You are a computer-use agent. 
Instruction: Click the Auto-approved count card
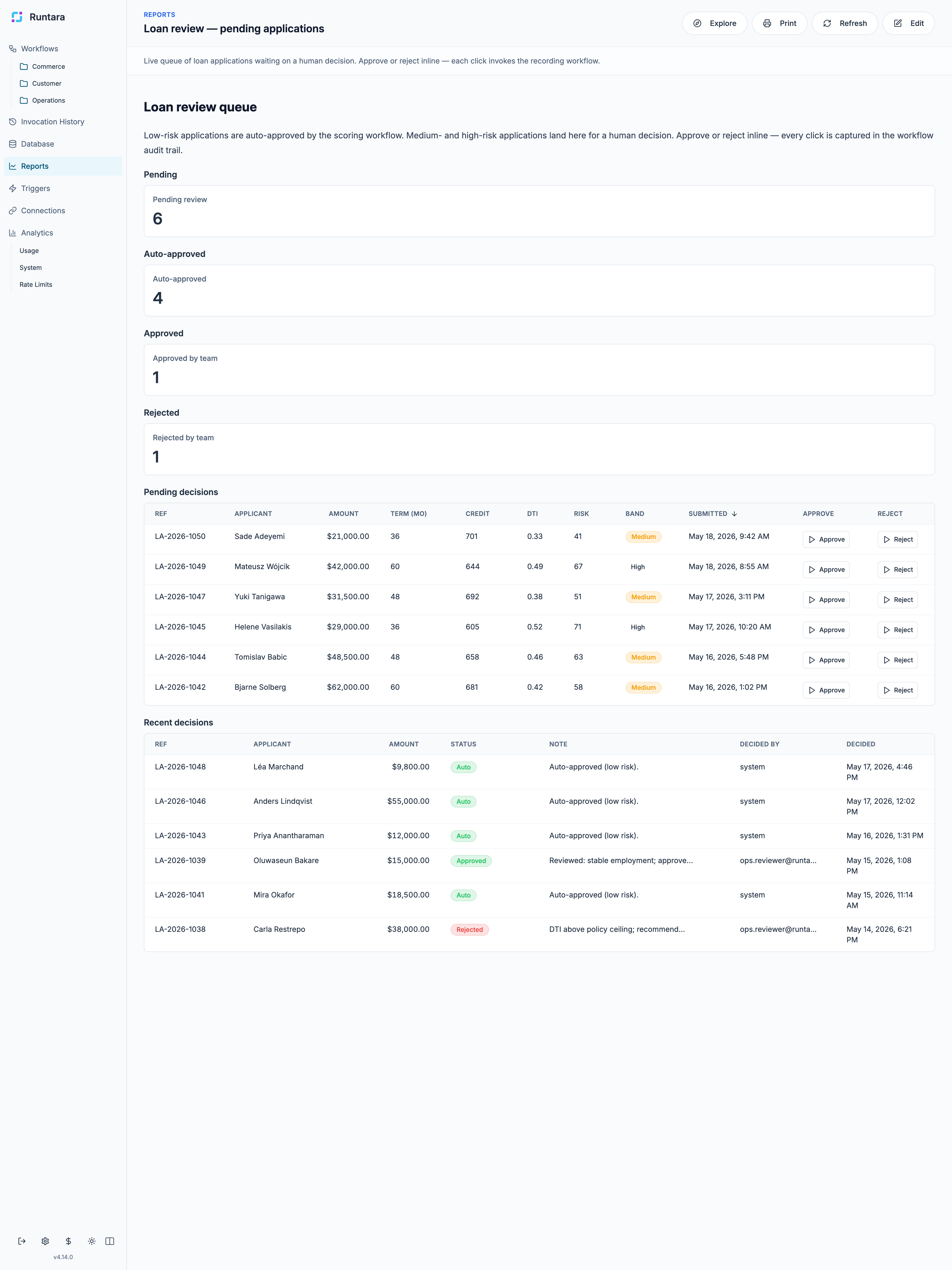[x=539, y=291]
